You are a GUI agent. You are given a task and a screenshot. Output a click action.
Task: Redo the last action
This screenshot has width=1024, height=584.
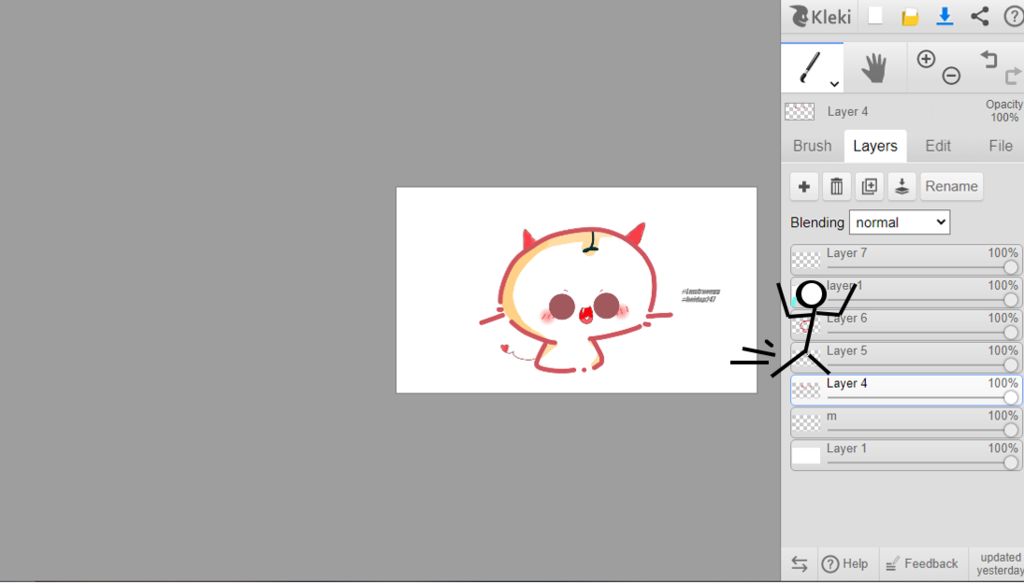(1014, 76)
